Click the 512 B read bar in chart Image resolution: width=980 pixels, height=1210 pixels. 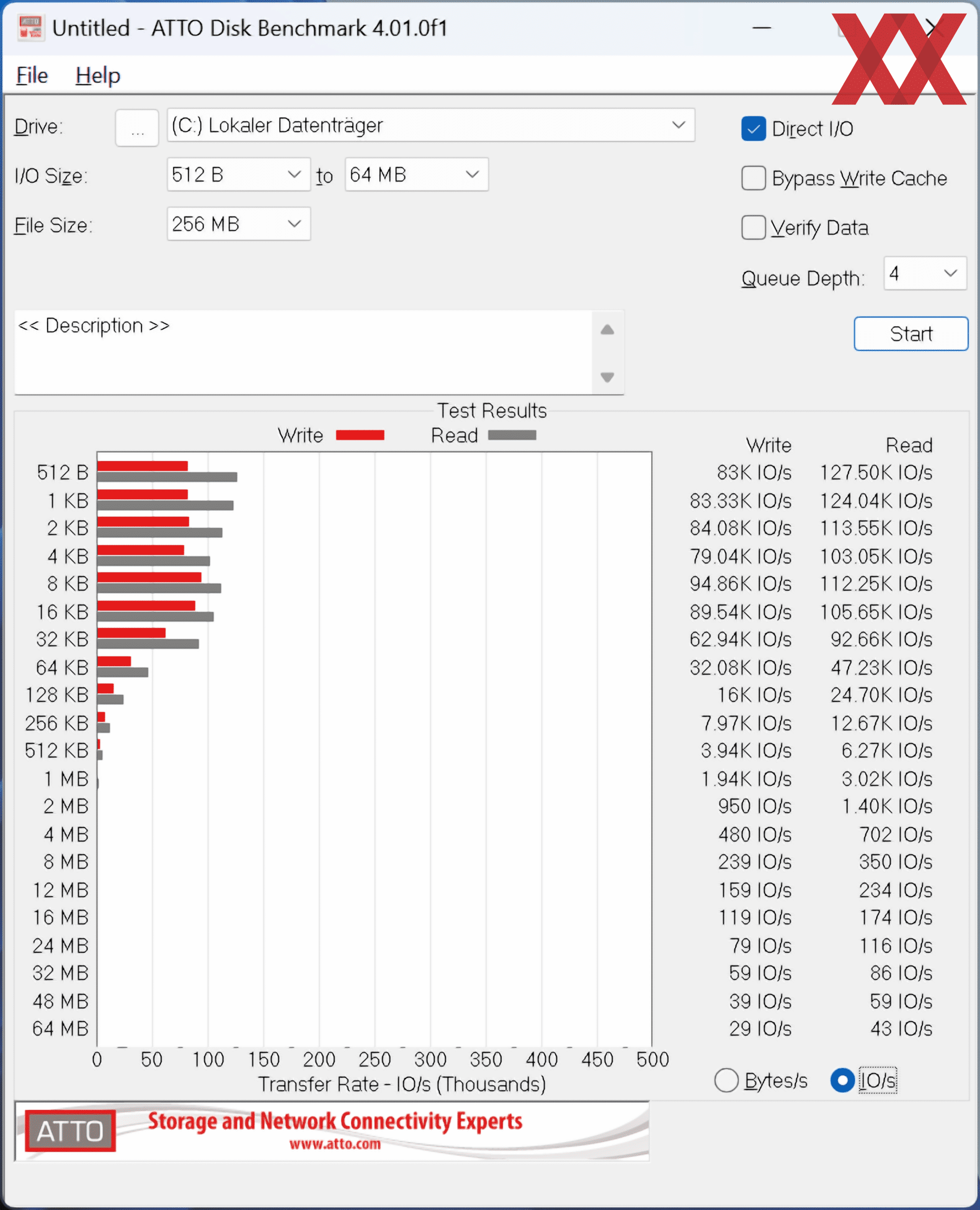tap(167, 477)
